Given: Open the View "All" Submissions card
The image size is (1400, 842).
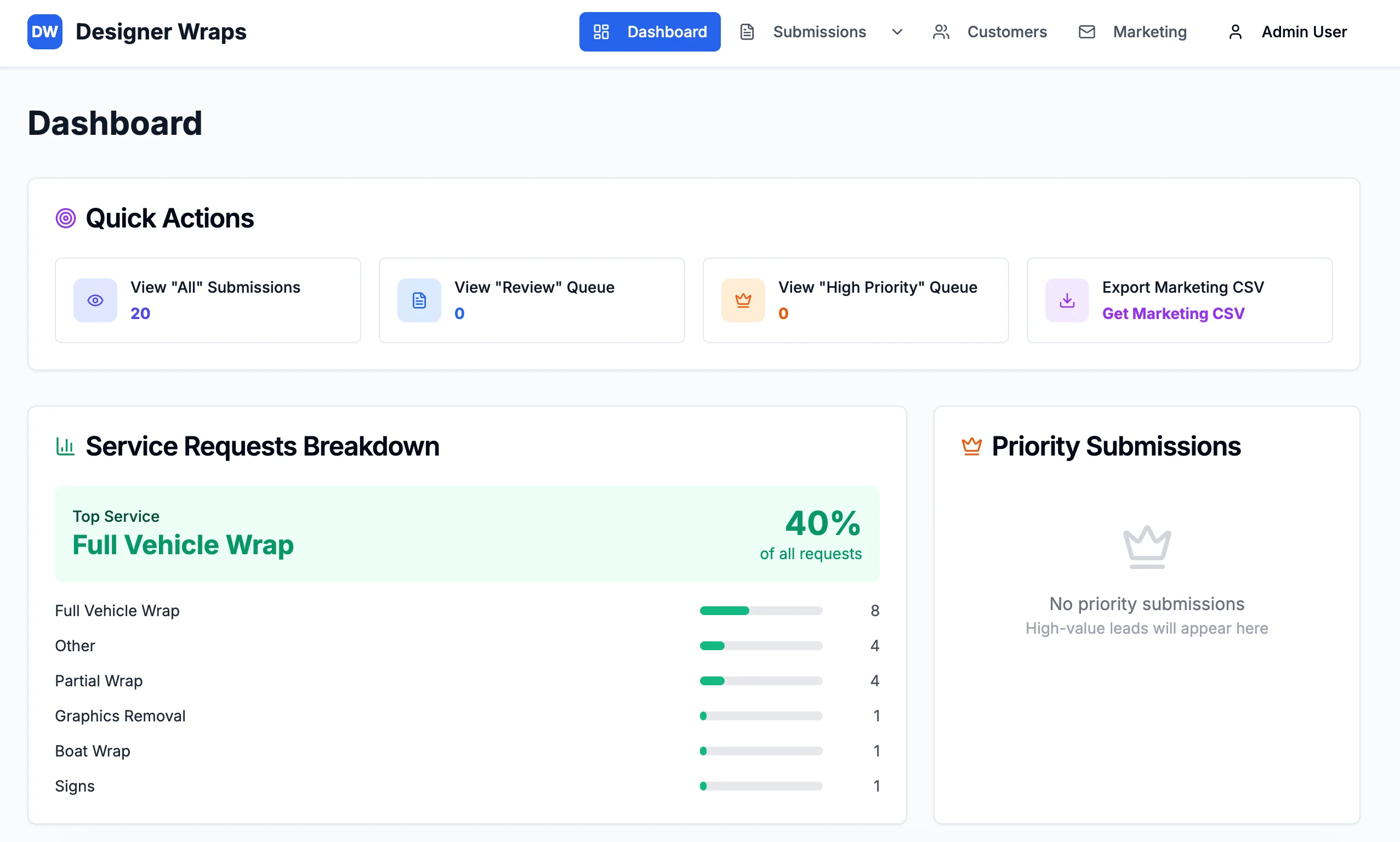Looking at the screenshot, I should [208, 300].
